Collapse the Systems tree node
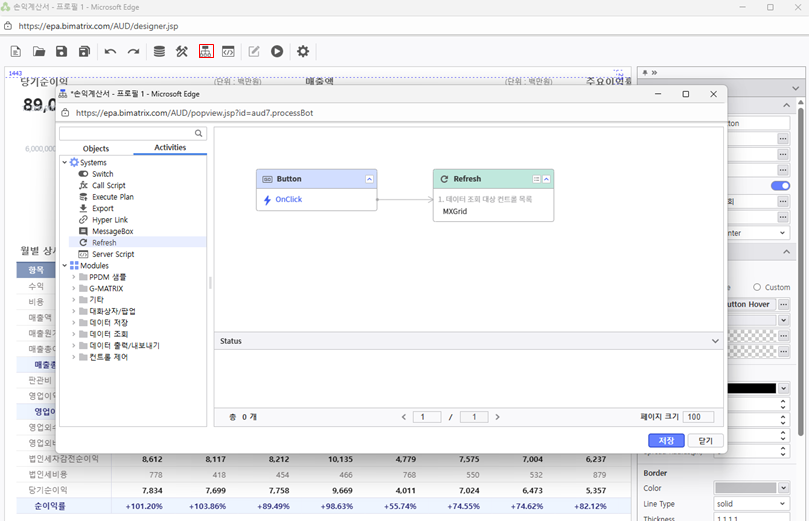This screenshot has height=521, width=809. pyautogui.click(x=64, y=162)
